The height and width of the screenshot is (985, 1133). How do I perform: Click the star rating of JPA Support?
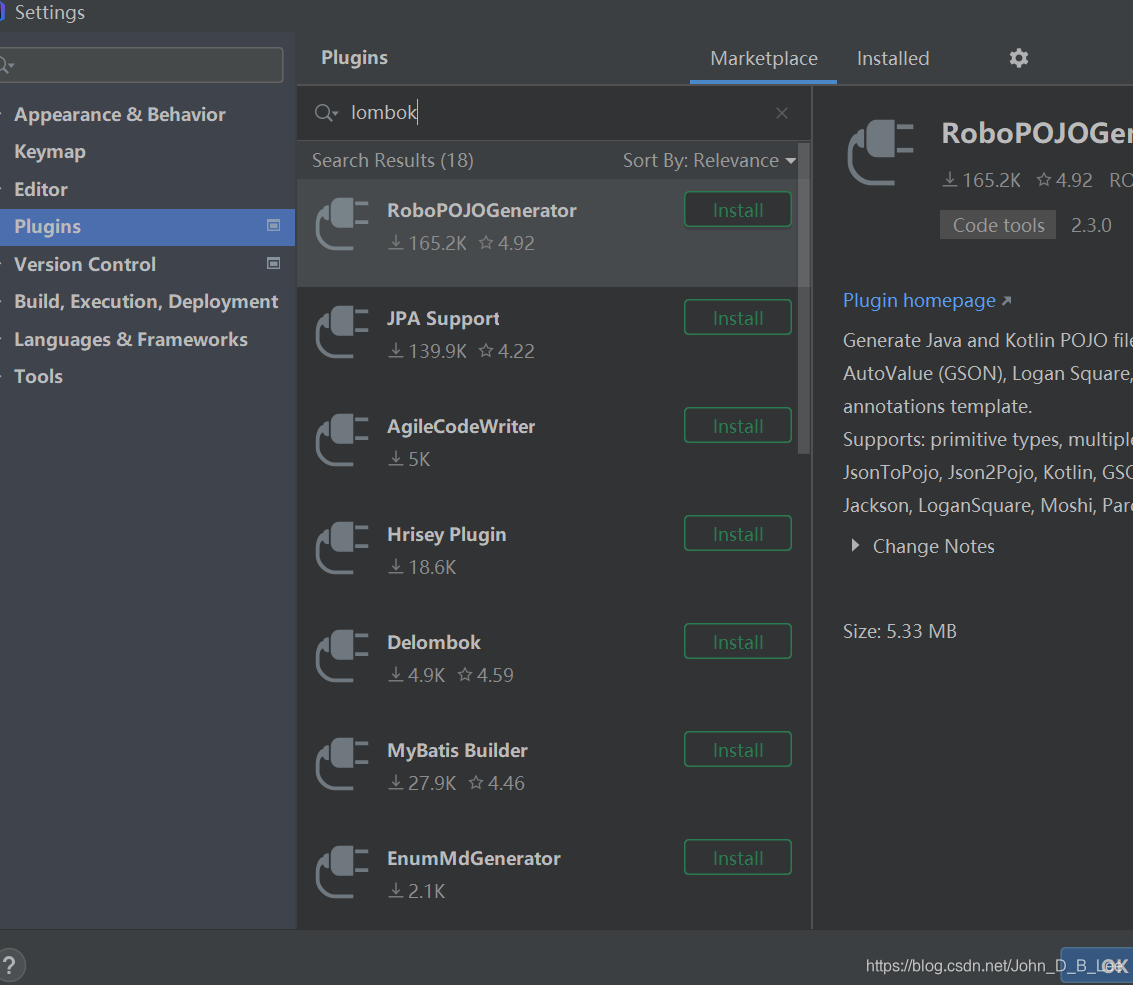coord(486,350)
